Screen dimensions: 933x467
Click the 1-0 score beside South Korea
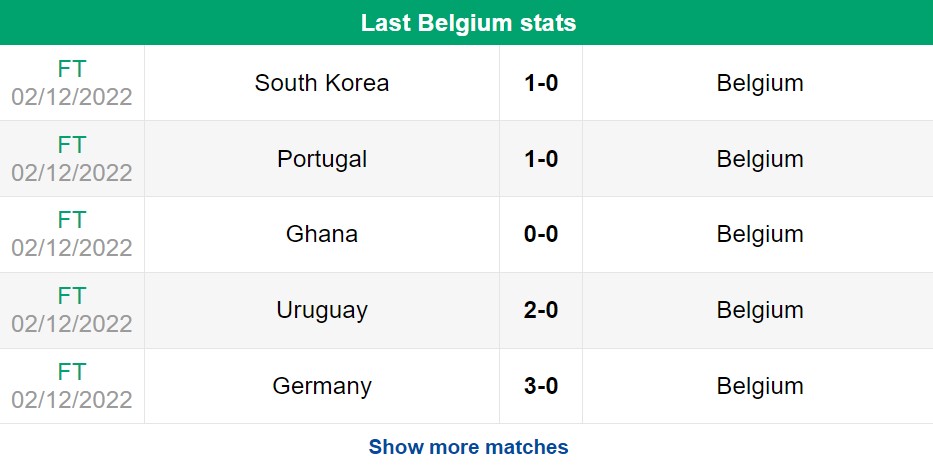tap(541, 83)
